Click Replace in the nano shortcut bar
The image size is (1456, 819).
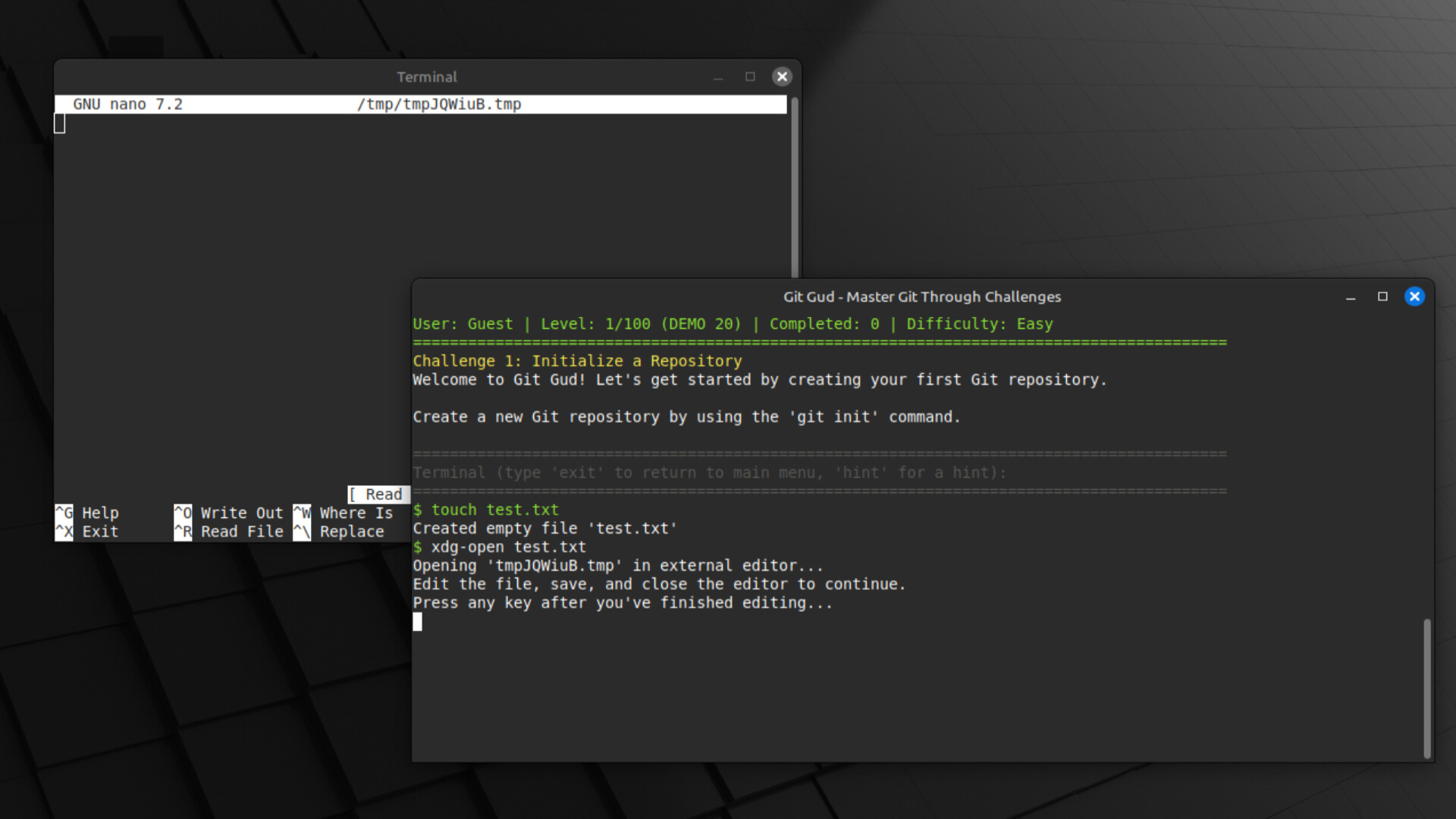[350, 531]
